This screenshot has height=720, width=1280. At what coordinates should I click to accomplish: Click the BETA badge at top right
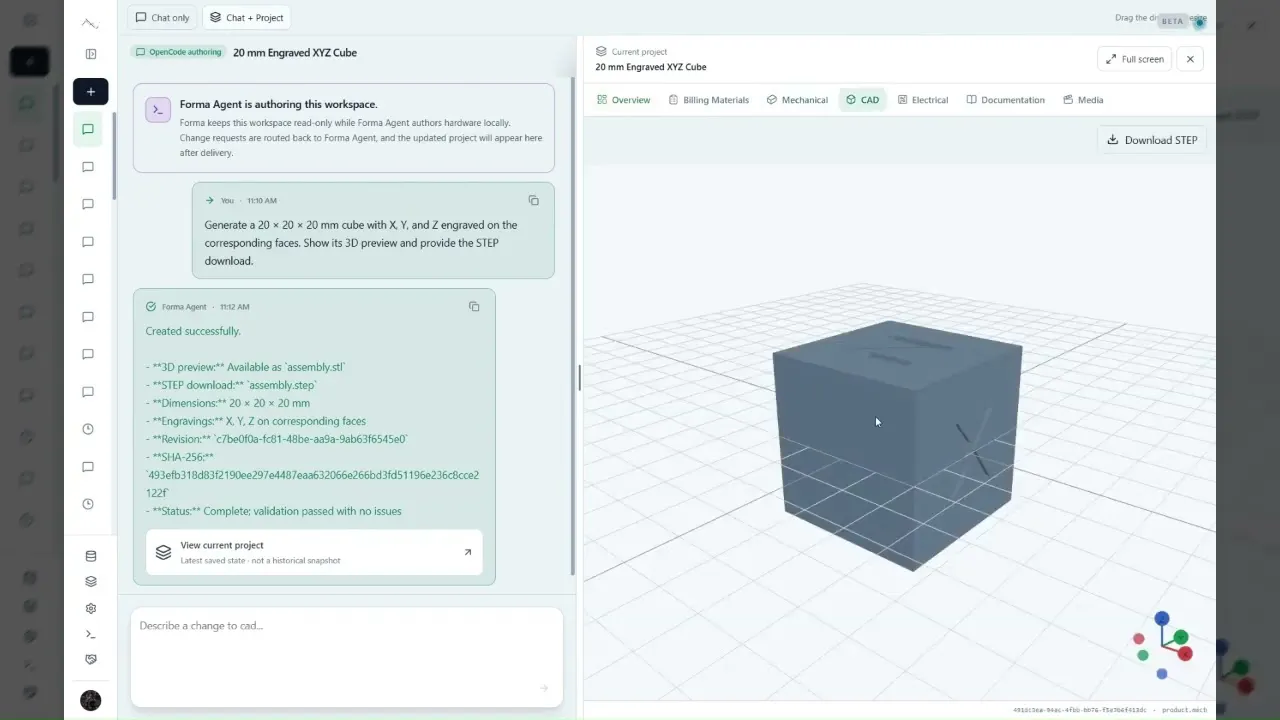pos(1172,21)
